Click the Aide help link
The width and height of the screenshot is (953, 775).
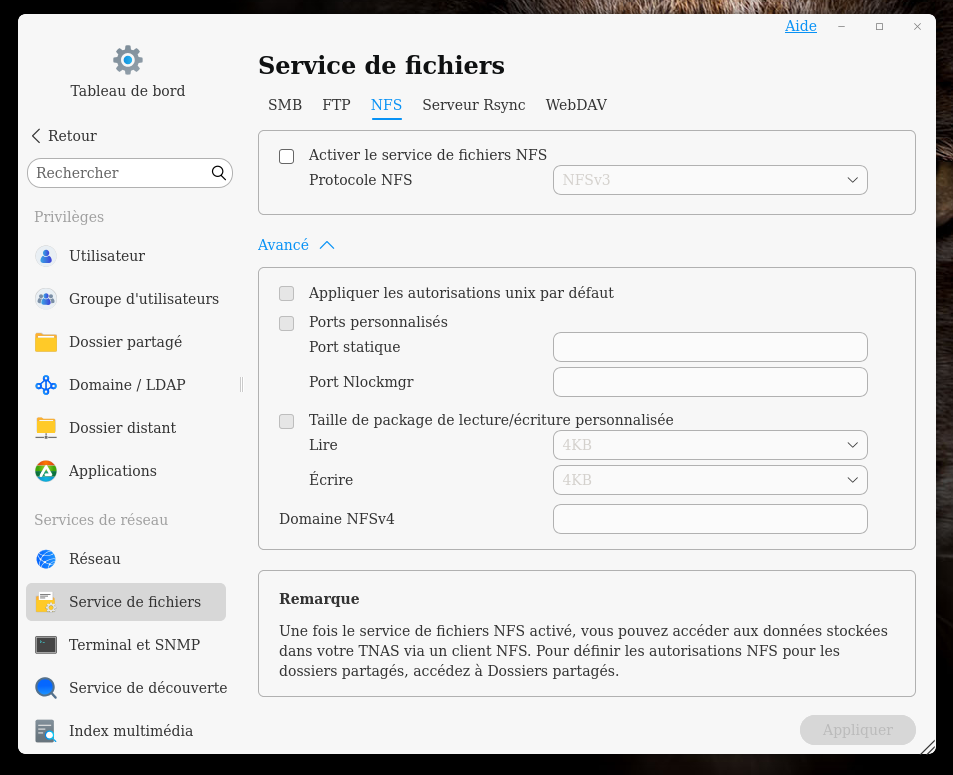pos(800,26)
